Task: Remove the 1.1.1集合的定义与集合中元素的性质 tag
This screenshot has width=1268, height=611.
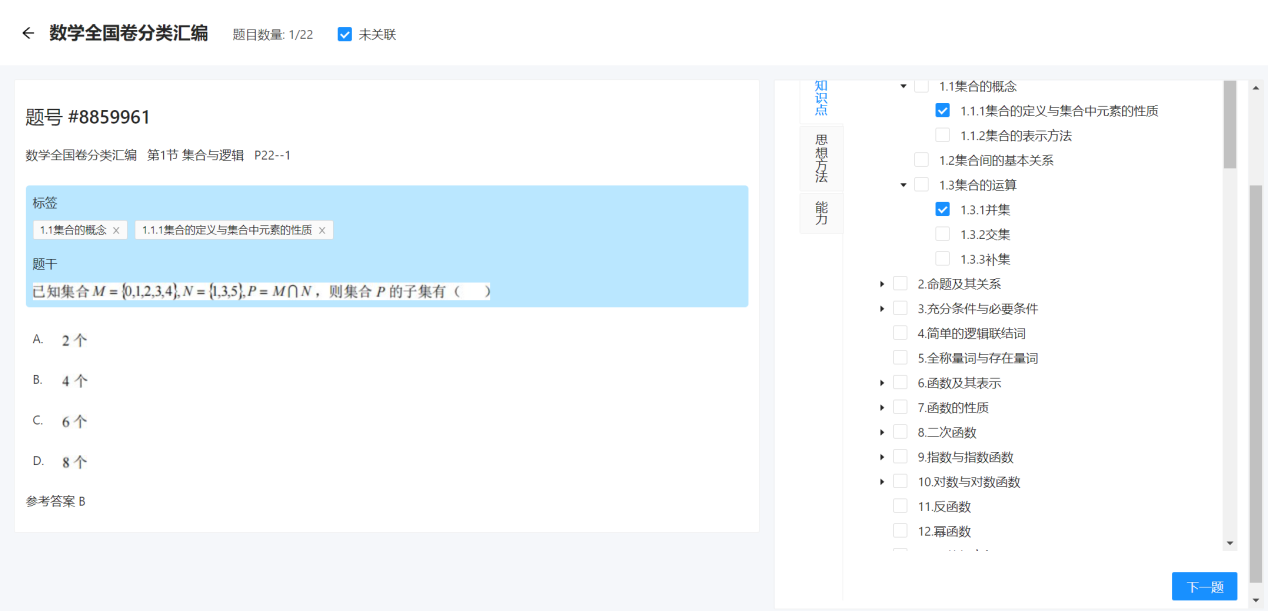Action: coord(322,230)
